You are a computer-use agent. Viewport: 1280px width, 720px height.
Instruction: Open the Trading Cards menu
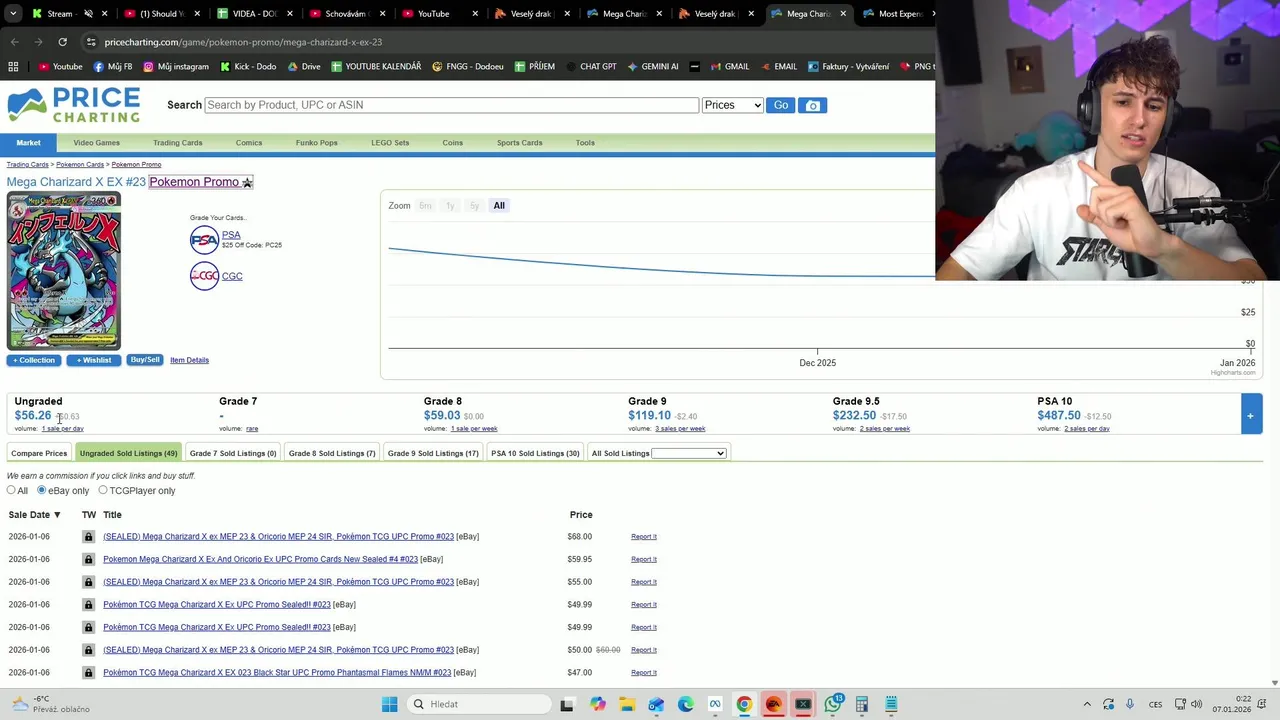click(177, 143)
